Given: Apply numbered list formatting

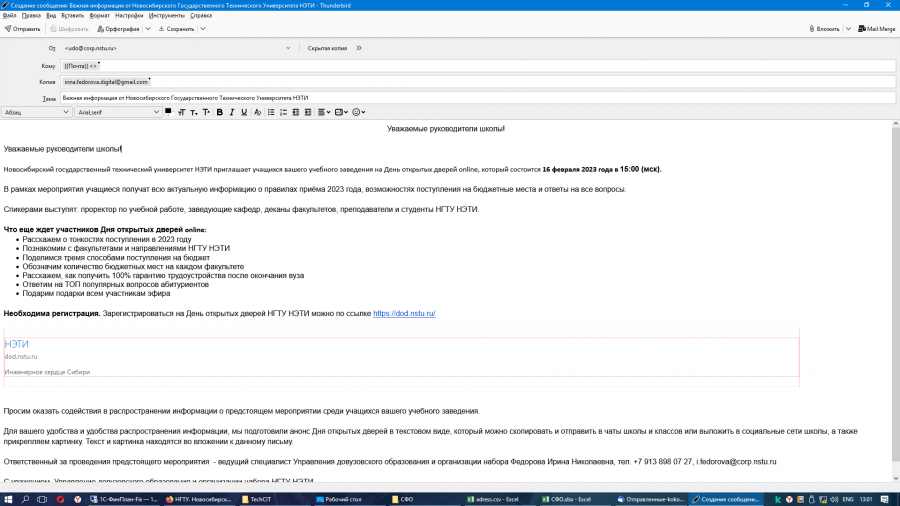Looking at the screenshot, I should point(283,112).
